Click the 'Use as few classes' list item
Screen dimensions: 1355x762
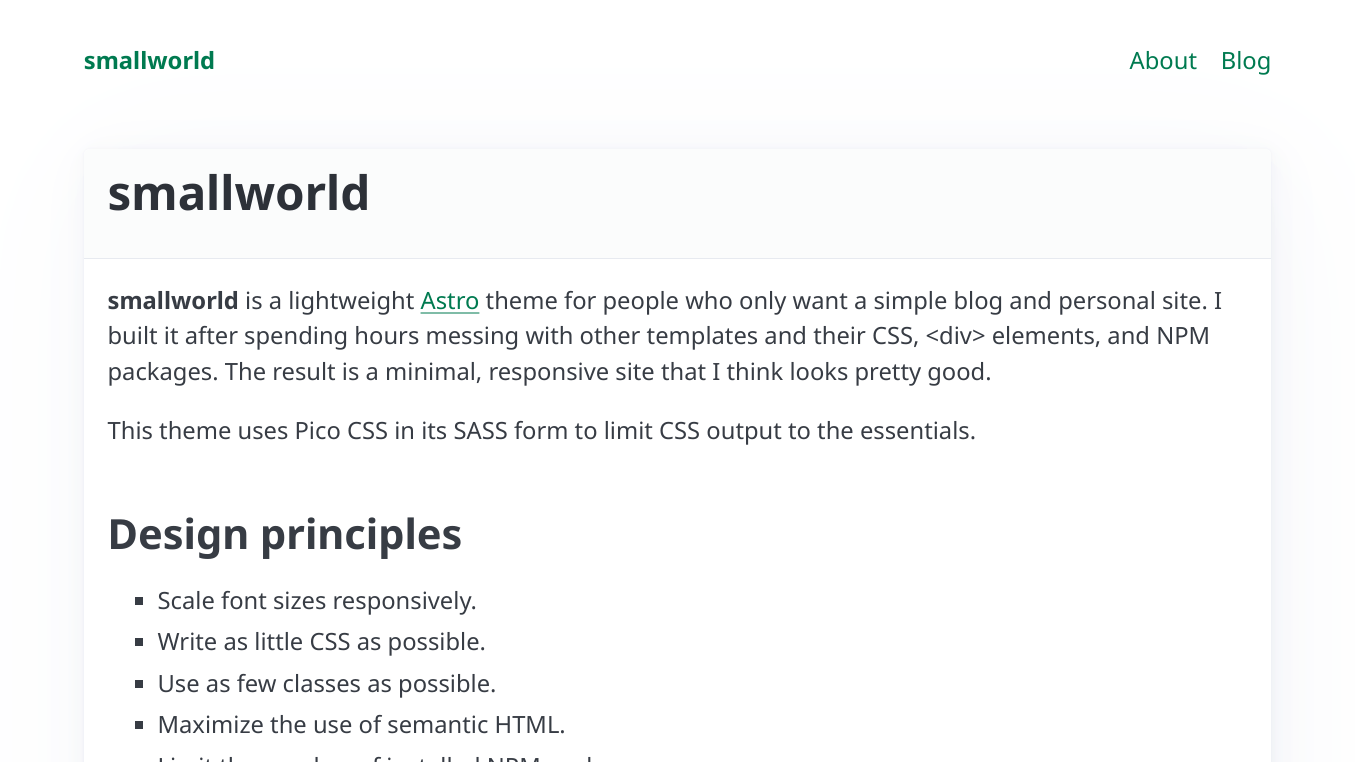pyautogui.click(x=326, y=683)
